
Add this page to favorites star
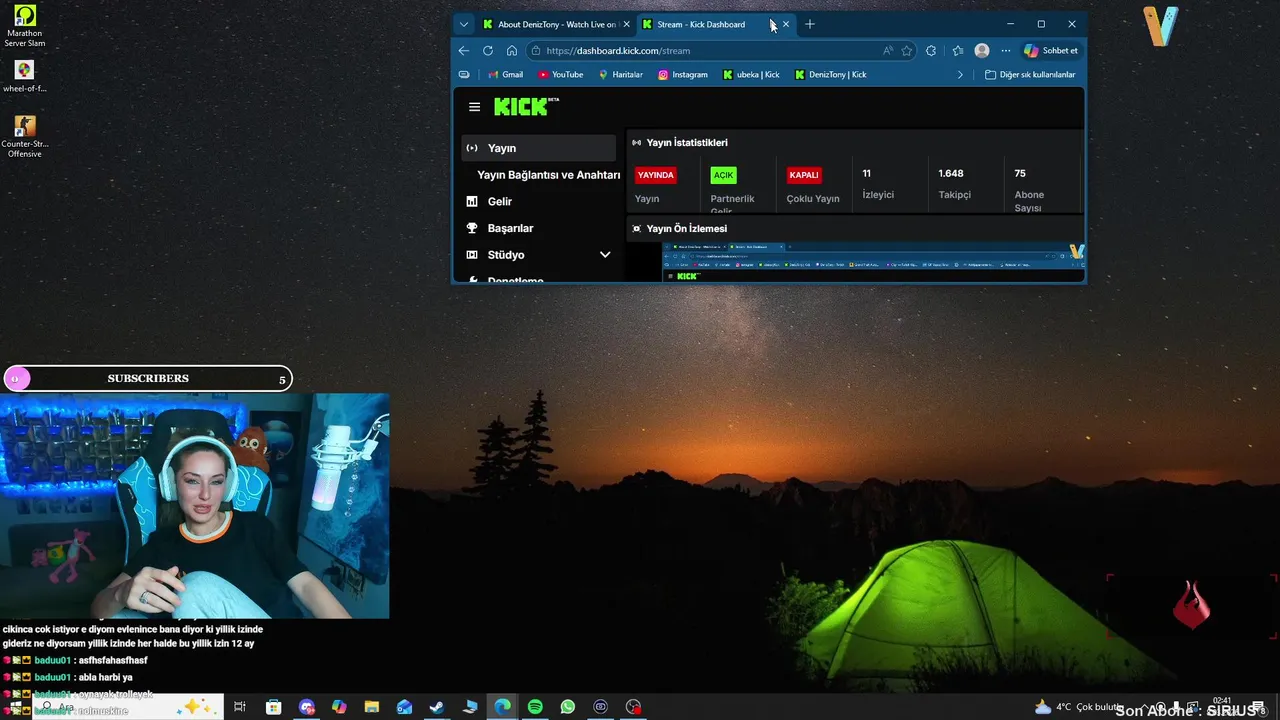(x=907, y=51)
